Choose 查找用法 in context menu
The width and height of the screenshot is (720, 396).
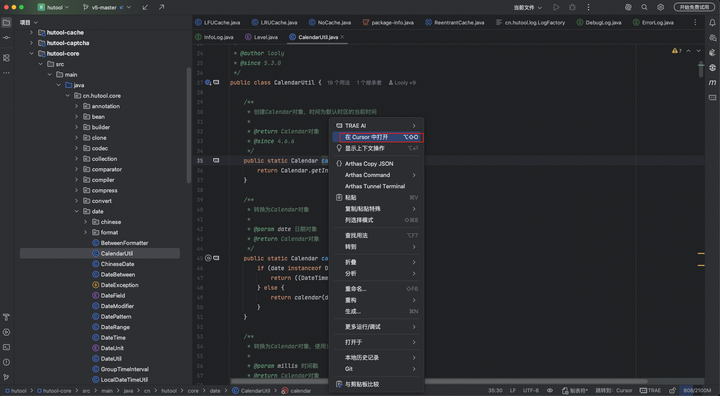[x=376, y=235]
